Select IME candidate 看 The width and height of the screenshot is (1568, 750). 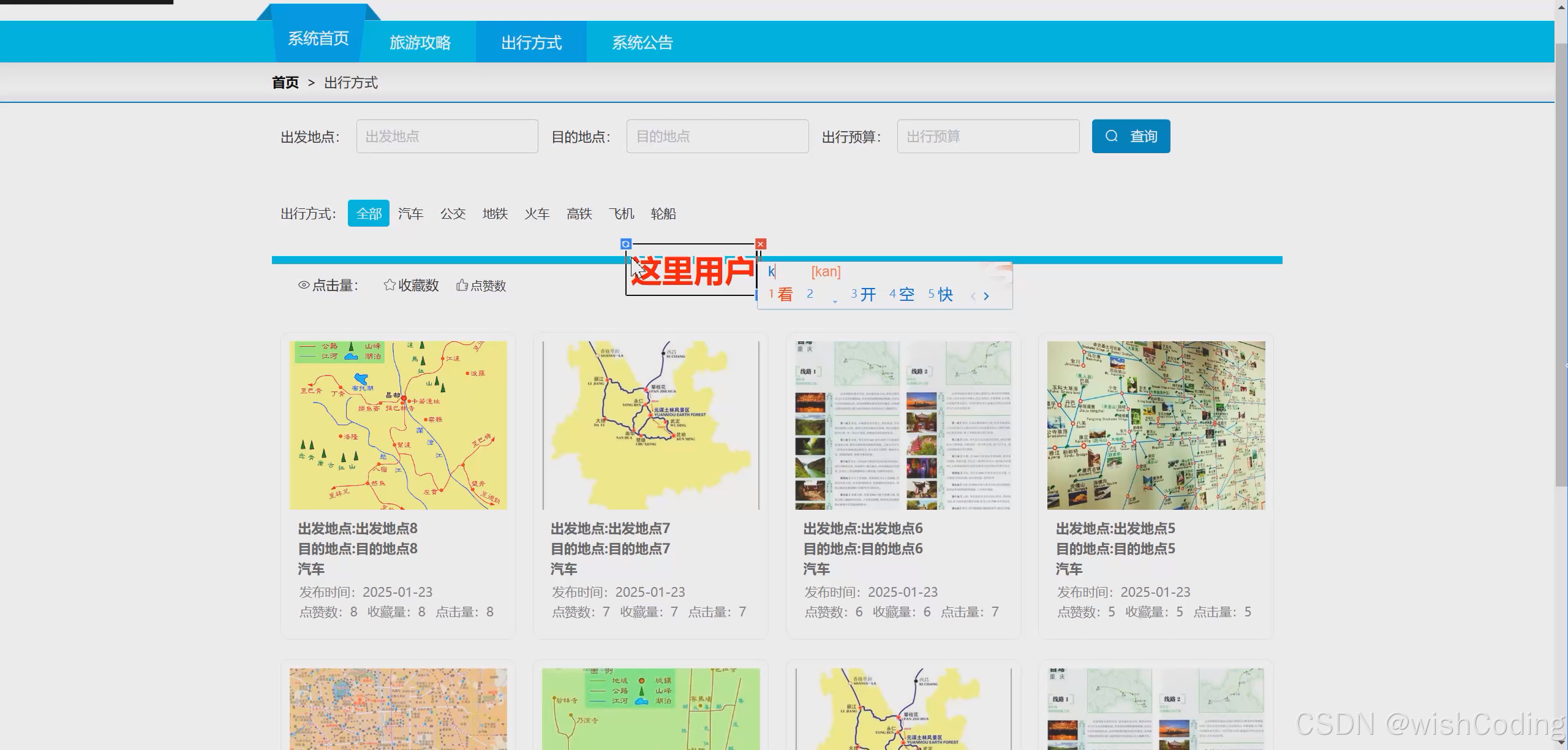[781, 294]
